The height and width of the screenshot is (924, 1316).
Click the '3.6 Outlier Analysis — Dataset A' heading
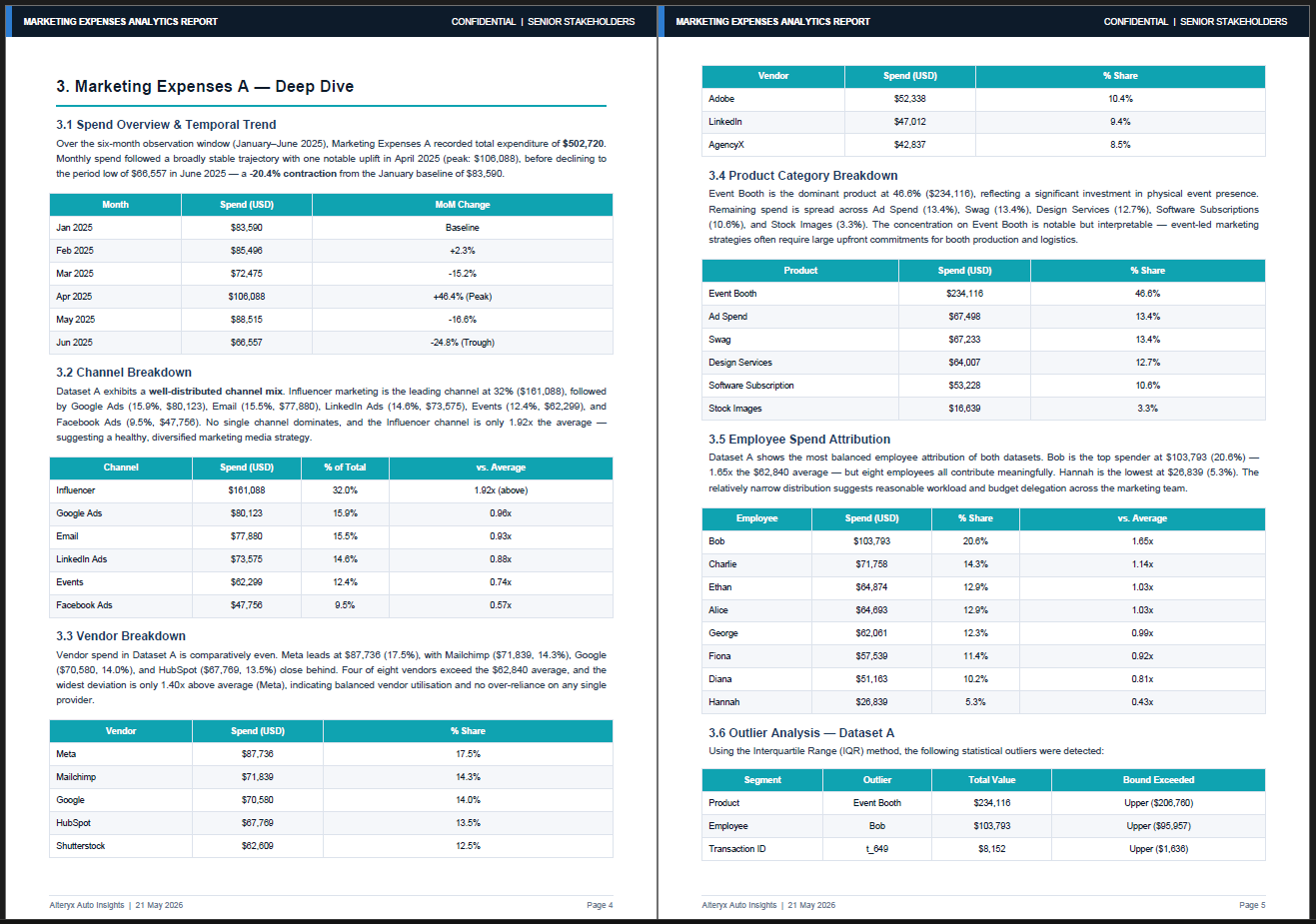pyautogui.click(x=801, y=733)
